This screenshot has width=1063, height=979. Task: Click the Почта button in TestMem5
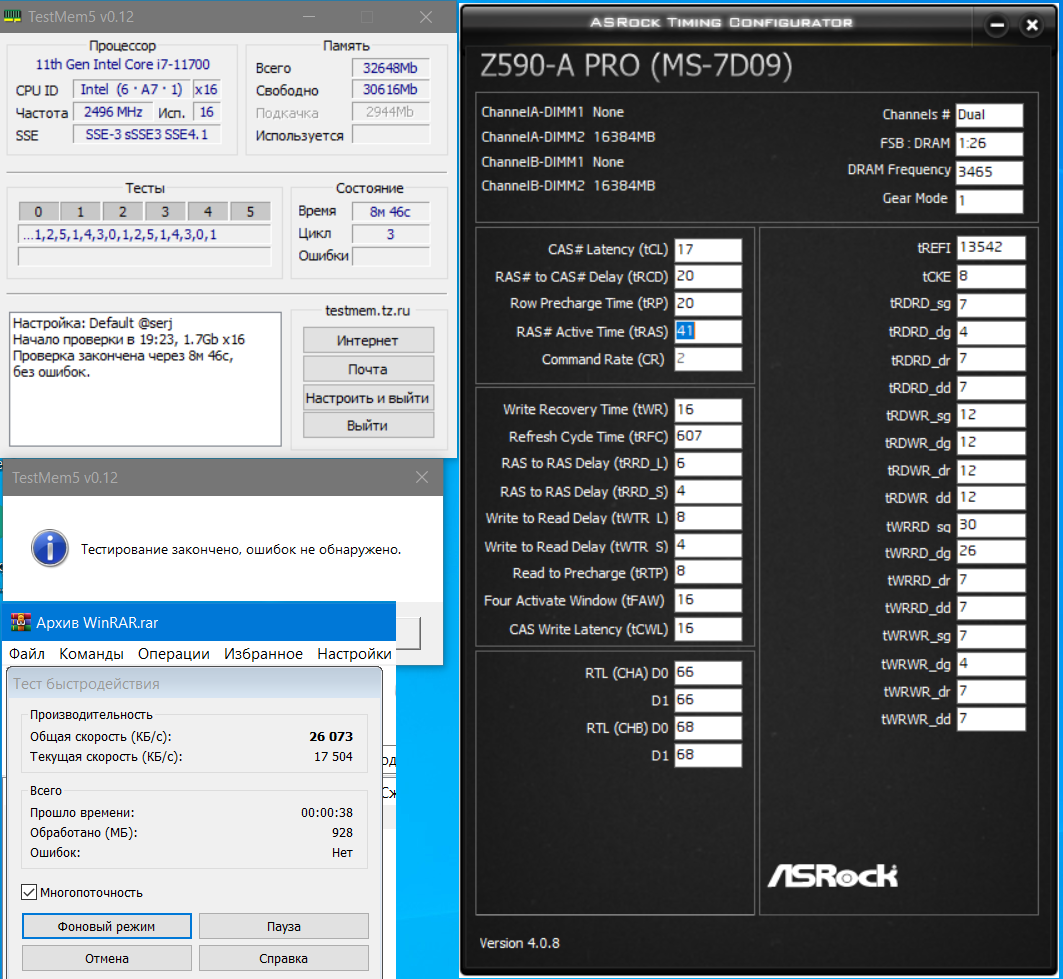368,369
